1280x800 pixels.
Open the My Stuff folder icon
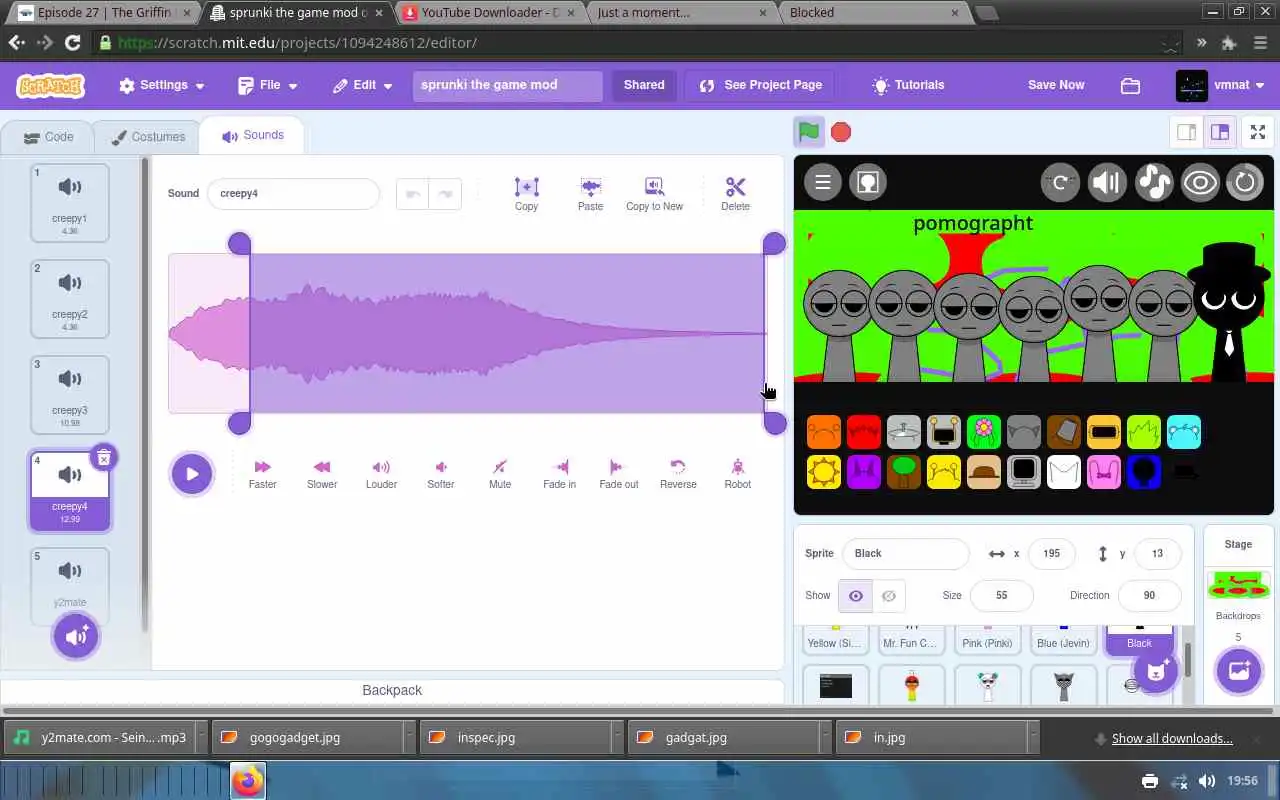tap(1130, 86)
